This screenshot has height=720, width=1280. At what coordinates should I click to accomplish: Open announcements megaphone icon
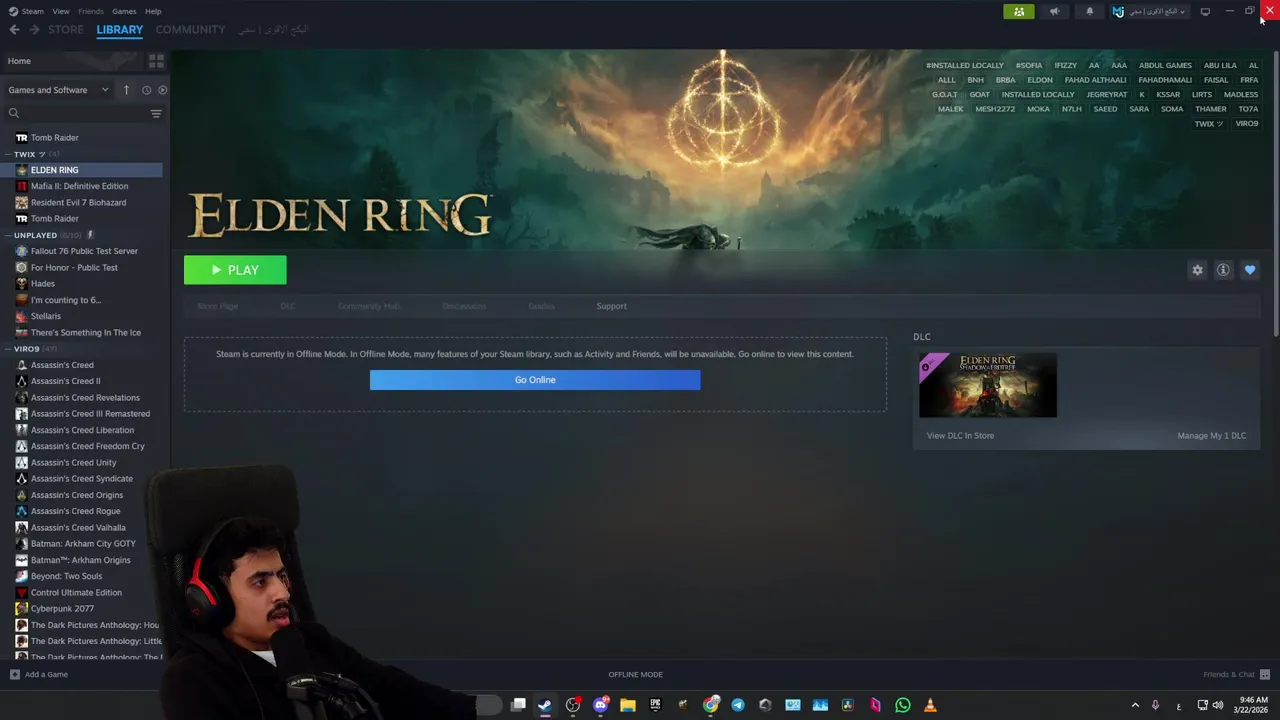point(1054,12)
